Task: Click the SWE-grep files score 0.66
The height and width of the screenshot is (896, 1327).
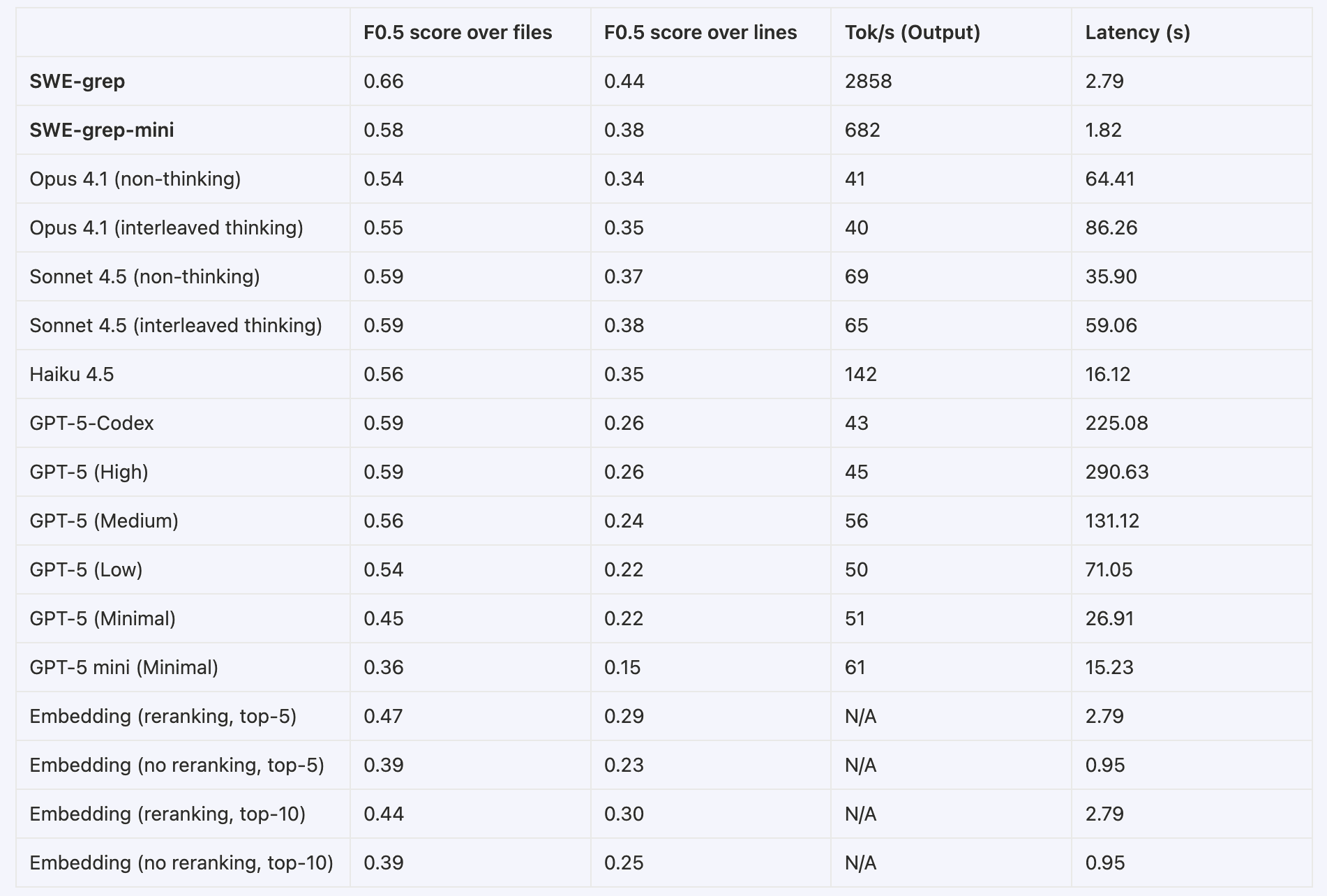Action: [x=384, y=82]
